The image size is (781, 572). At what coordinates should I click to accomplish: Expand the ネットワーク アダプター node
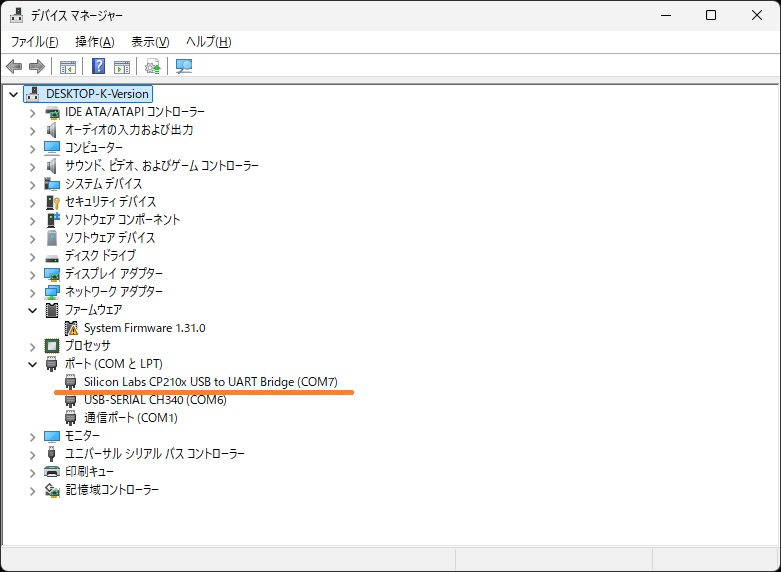pyautogui.click(x=33, y=292)
